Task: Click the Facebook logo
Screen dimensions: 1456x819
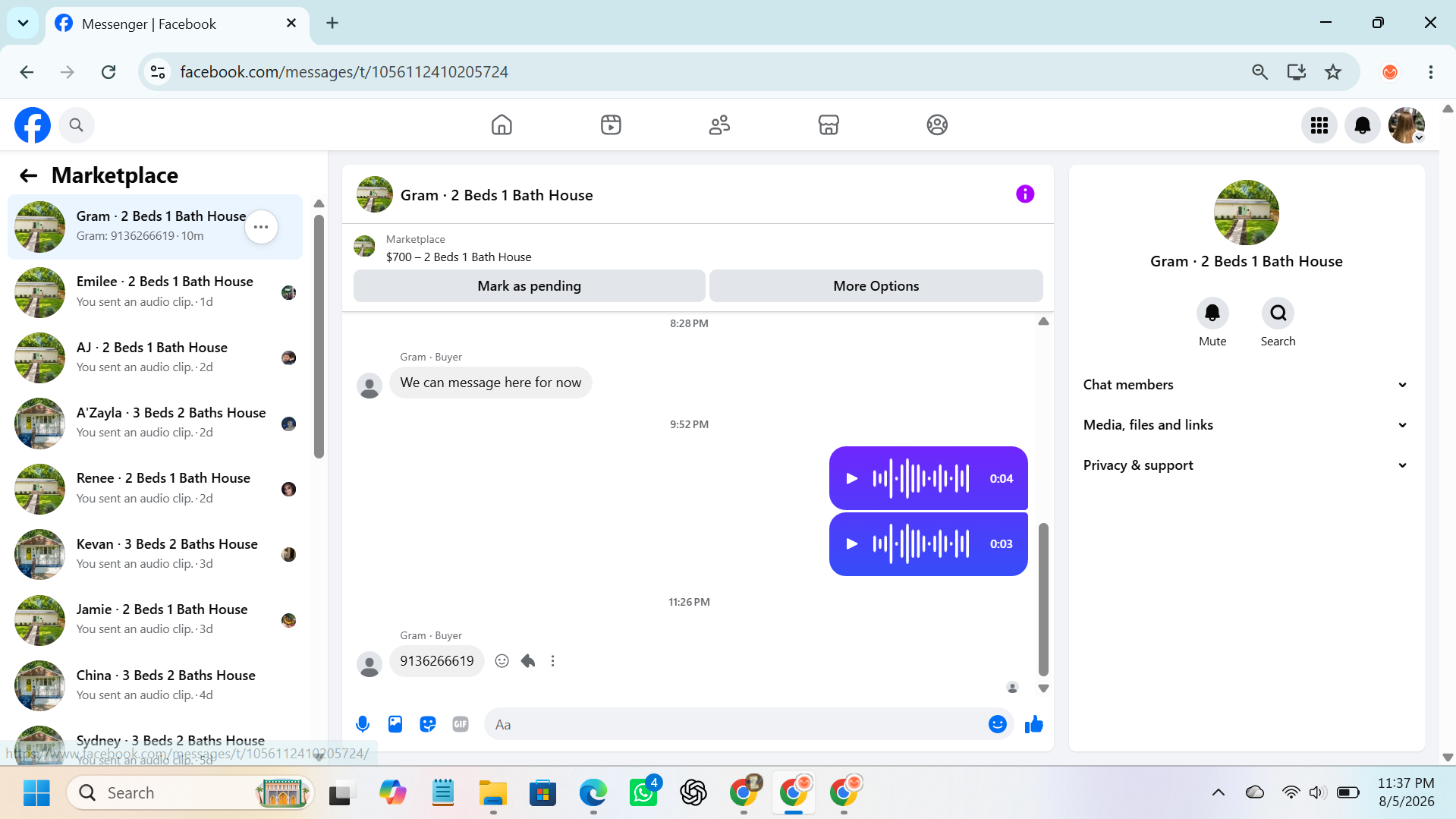Action: pos(33,125)
